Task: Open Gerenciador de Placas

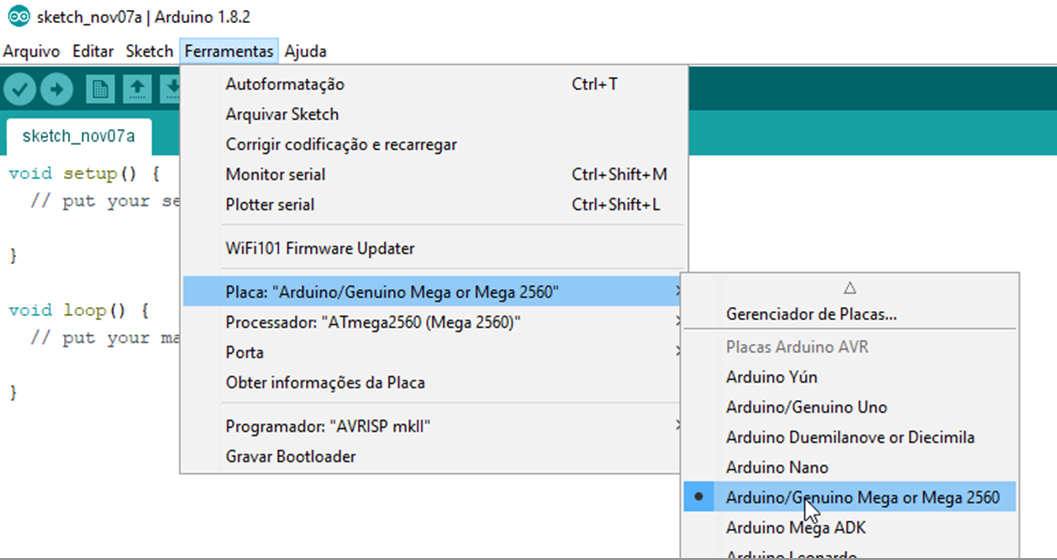Action: point(811,314)
